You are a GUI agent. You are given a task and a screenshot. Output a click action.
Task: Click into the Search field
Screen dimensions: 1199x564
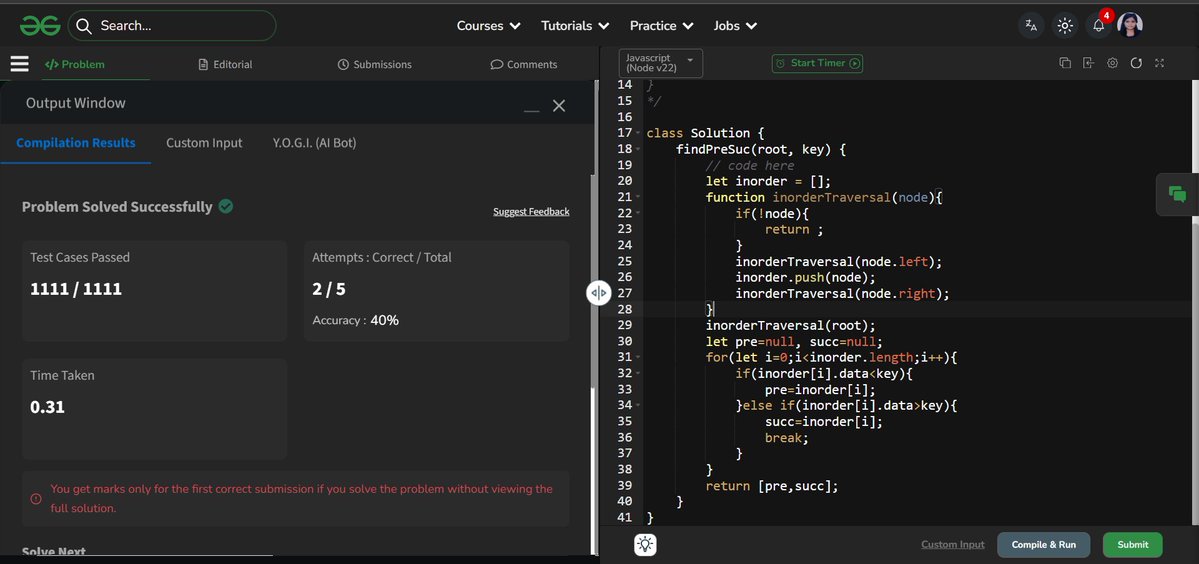point(172,26)
